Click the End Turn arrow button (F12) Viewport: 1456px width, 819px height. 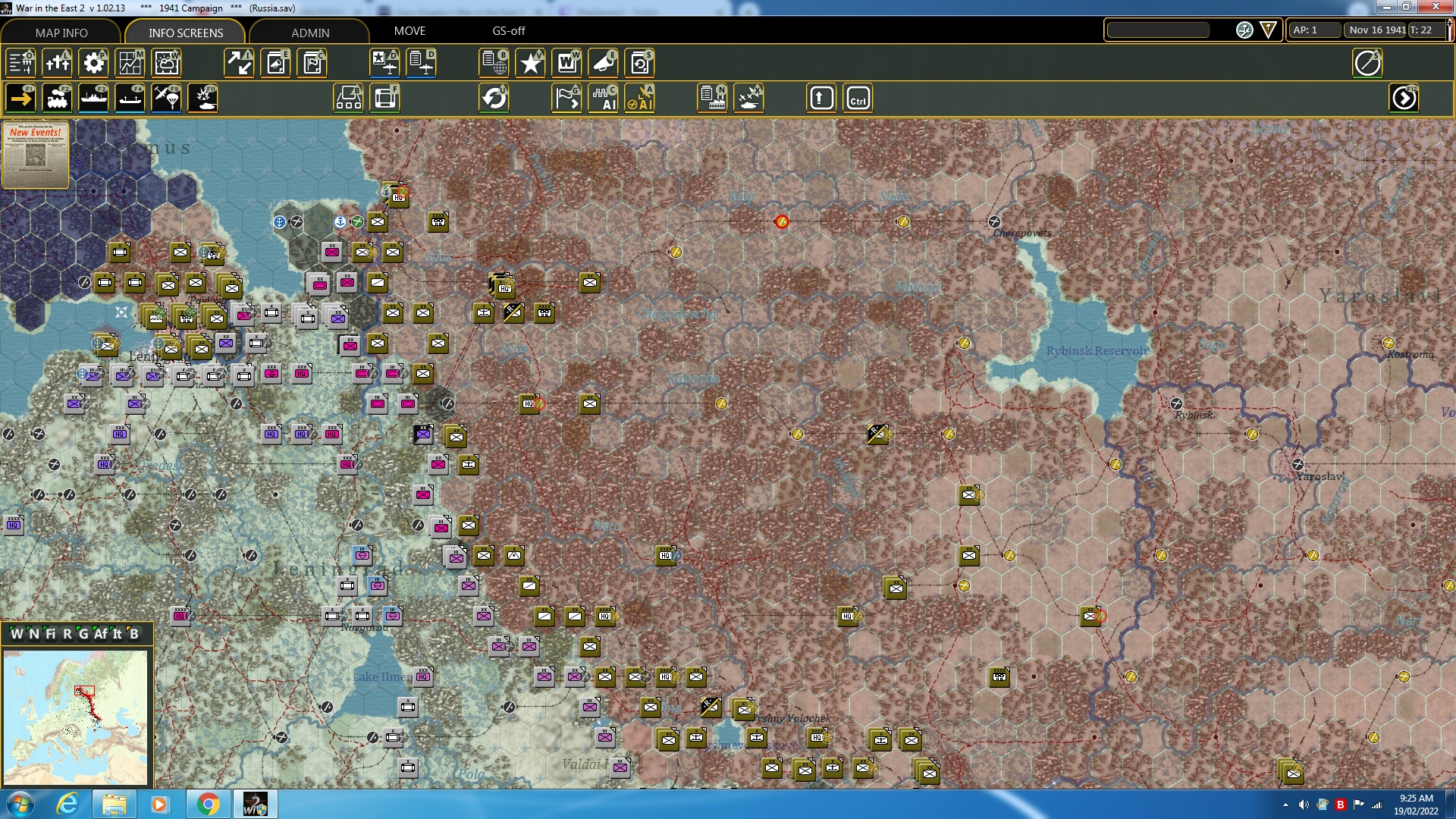(x=1404, y=99)
